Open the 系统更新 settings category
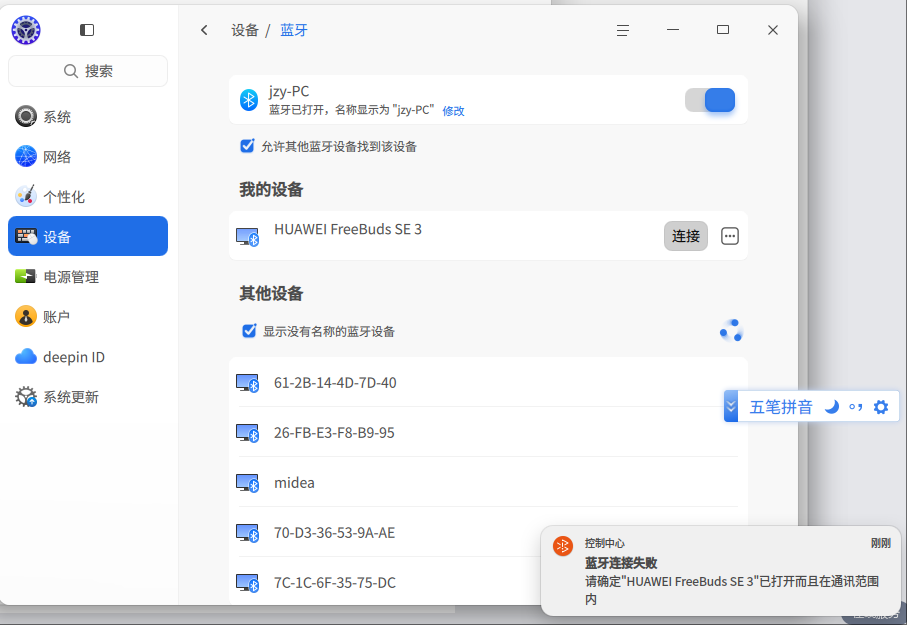Screen dimensions: 907x625 [x=88, y=397]
